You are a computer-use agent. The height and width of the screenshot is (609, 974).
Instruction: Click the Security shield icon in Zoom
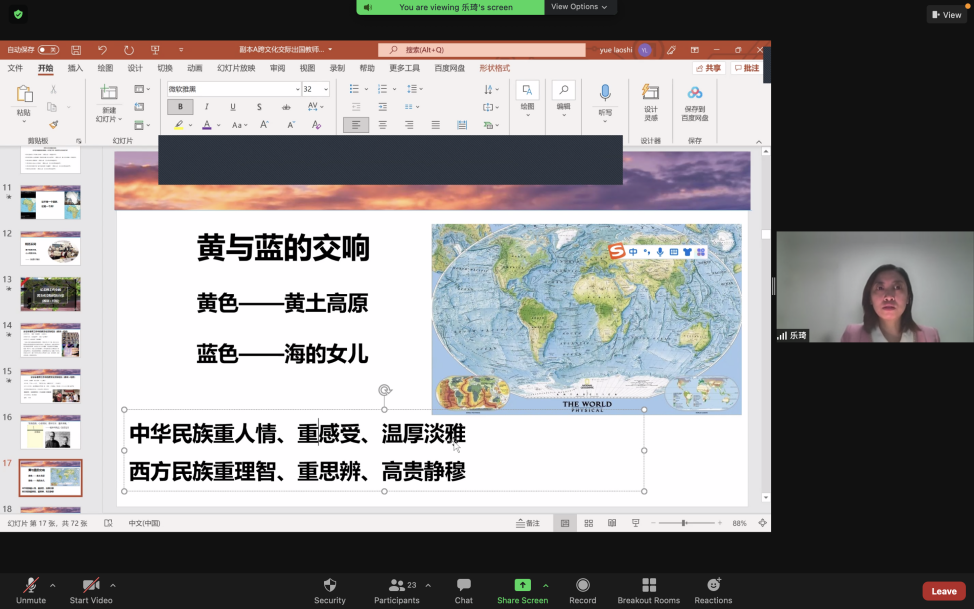[x=329, y=585]
